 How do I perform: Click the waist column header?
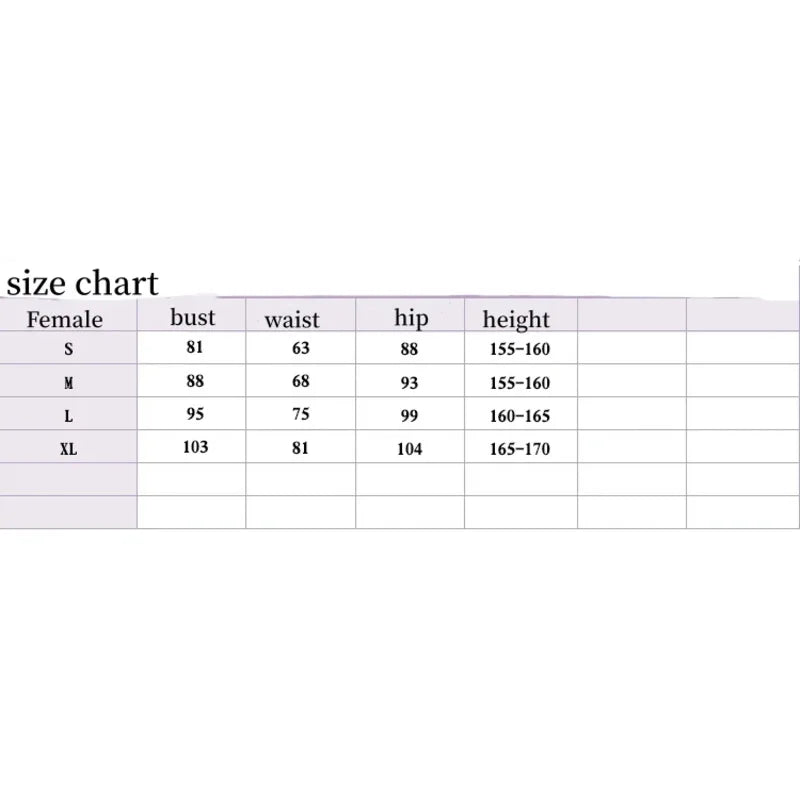(292, 320)
